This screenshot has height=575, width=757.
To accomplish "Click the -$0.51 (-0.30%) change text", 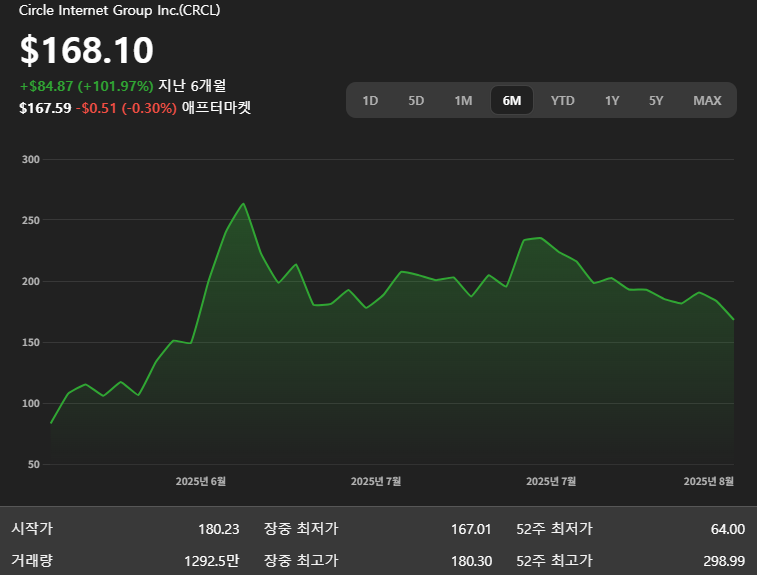I will (x=126, y=108).
